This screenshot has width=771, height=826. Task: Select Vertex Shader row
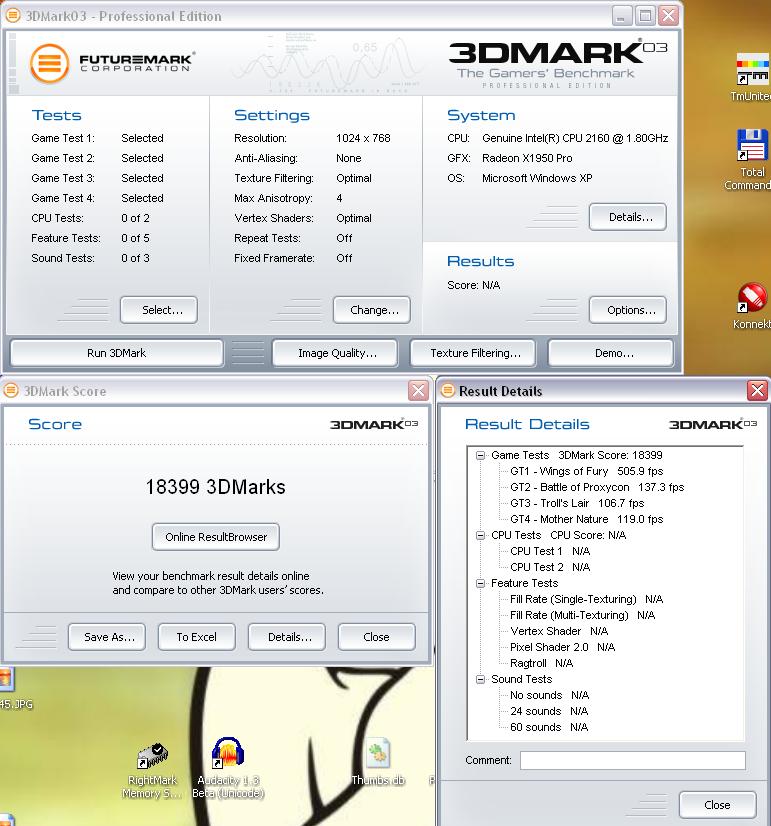pos(559,631)
